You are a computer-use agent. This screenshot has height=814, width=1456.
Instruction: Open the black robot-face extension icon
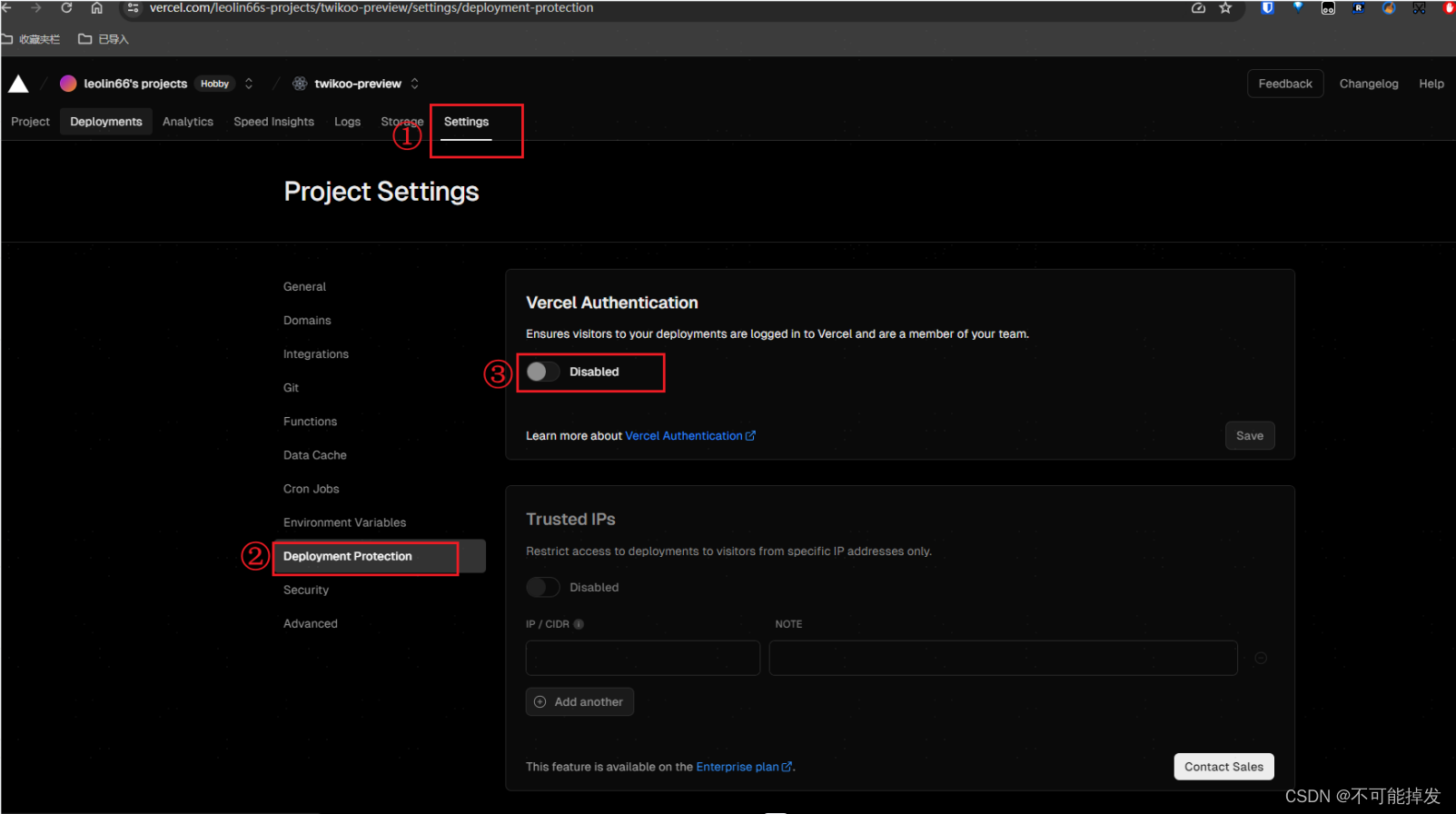[x=1328, y=8]
